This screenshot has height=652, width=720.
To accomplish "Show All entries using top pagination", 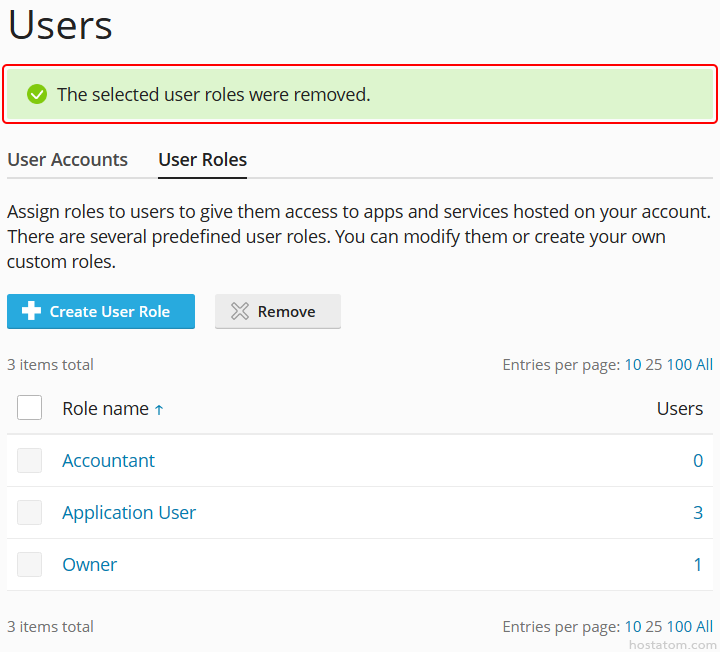I will 704,365.
